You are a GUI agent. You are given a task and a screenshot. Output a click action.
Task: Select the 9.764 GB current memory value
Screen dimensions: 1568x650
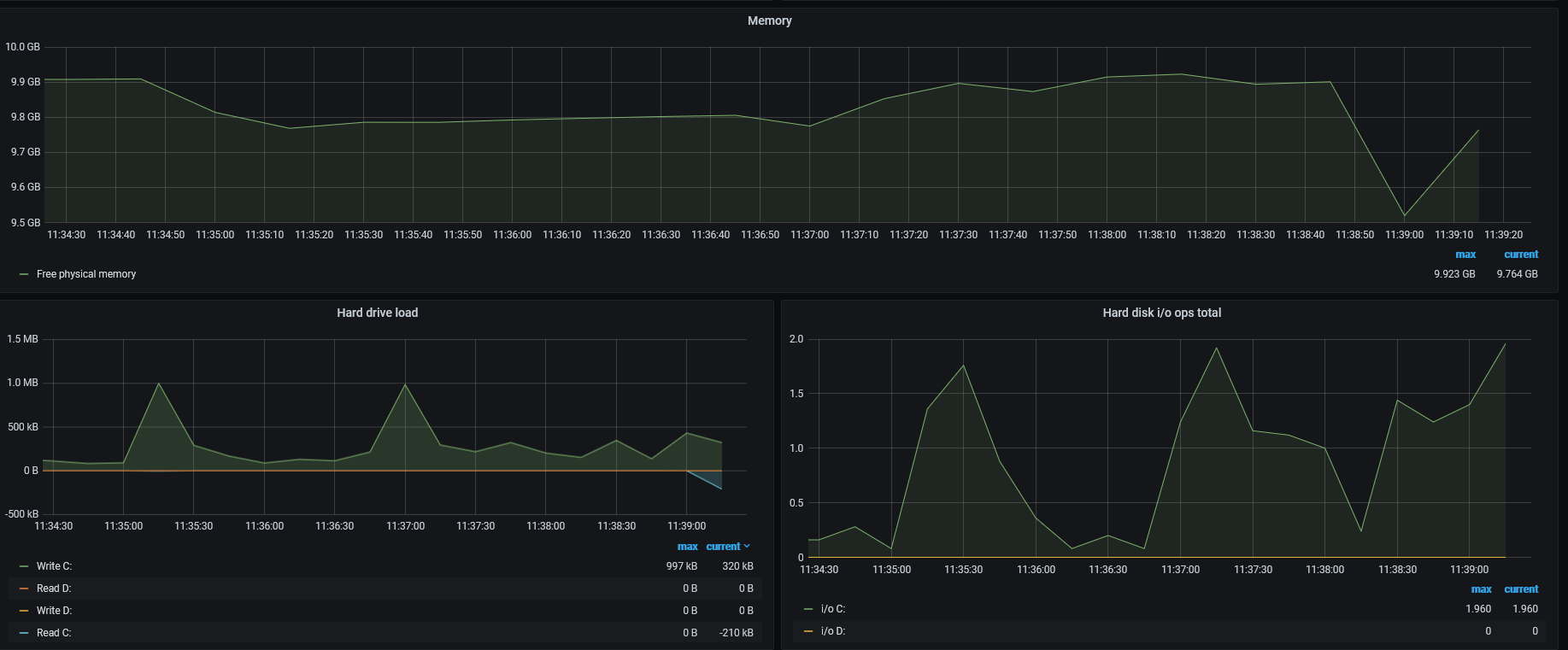coord(1517,274)
